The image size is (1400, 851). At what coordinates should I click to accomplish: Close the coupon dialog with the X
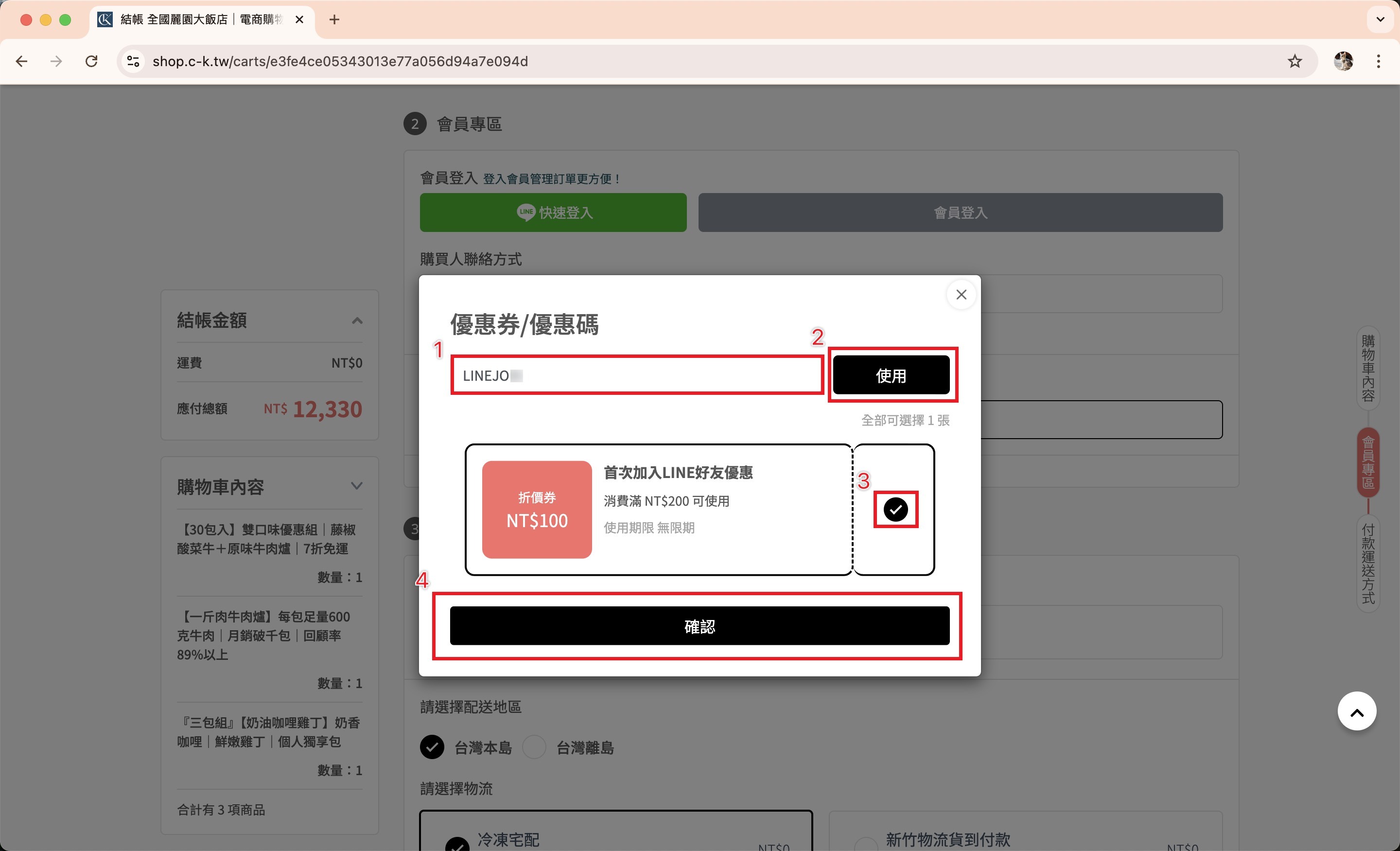point(961,295)
